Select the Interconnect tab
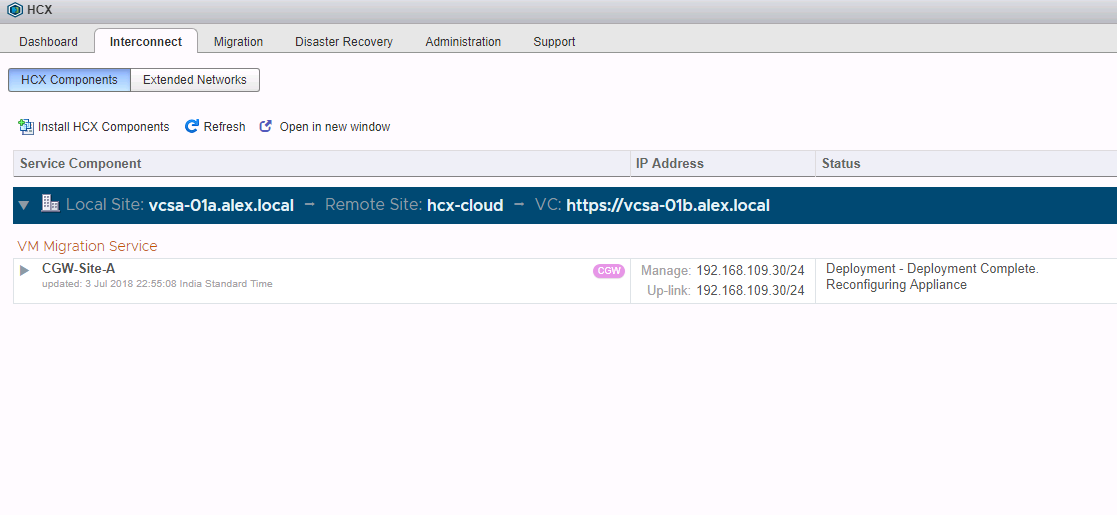 pos(146,42)
